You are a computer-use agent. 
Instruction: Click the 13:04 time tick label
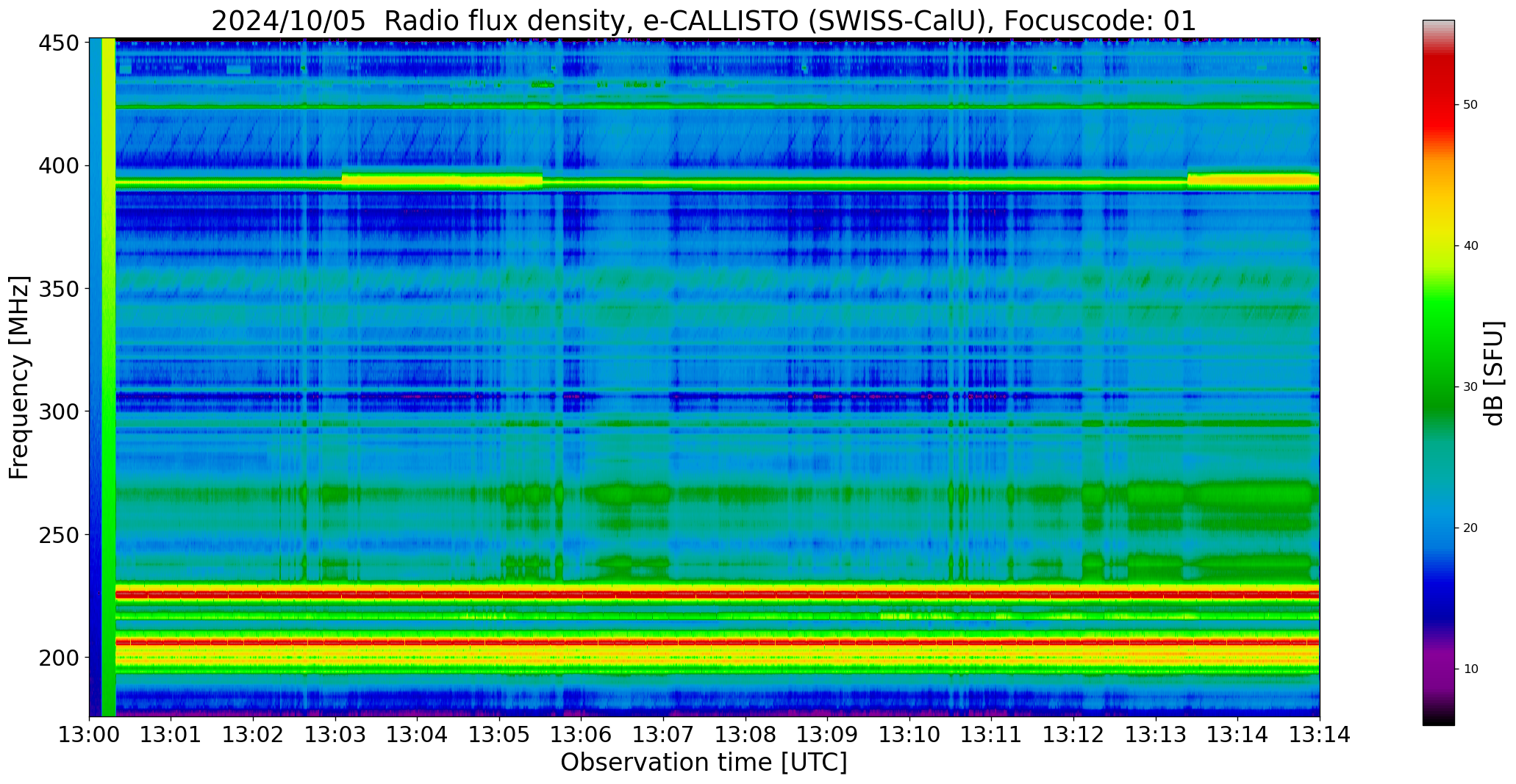(x=418, y=735)
